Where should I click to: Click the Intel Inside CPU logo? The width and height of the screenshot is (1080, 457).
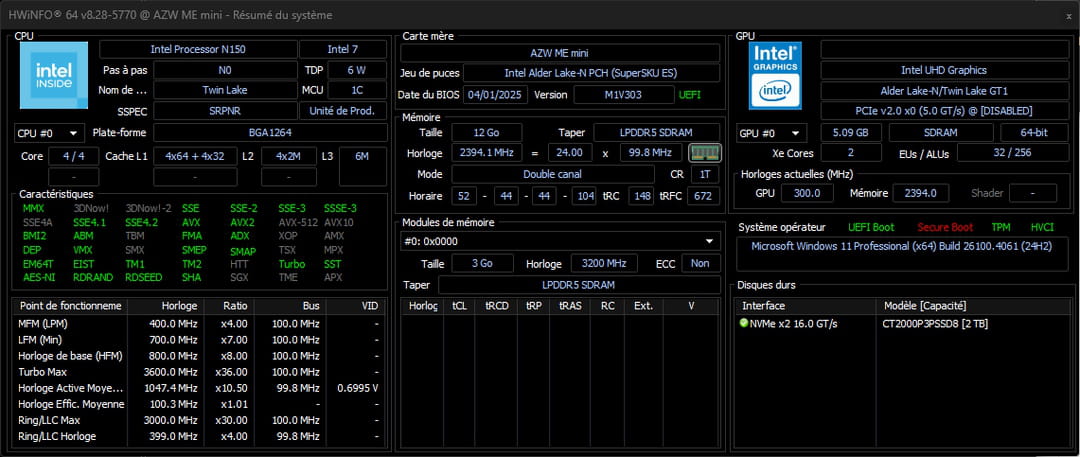54,75
